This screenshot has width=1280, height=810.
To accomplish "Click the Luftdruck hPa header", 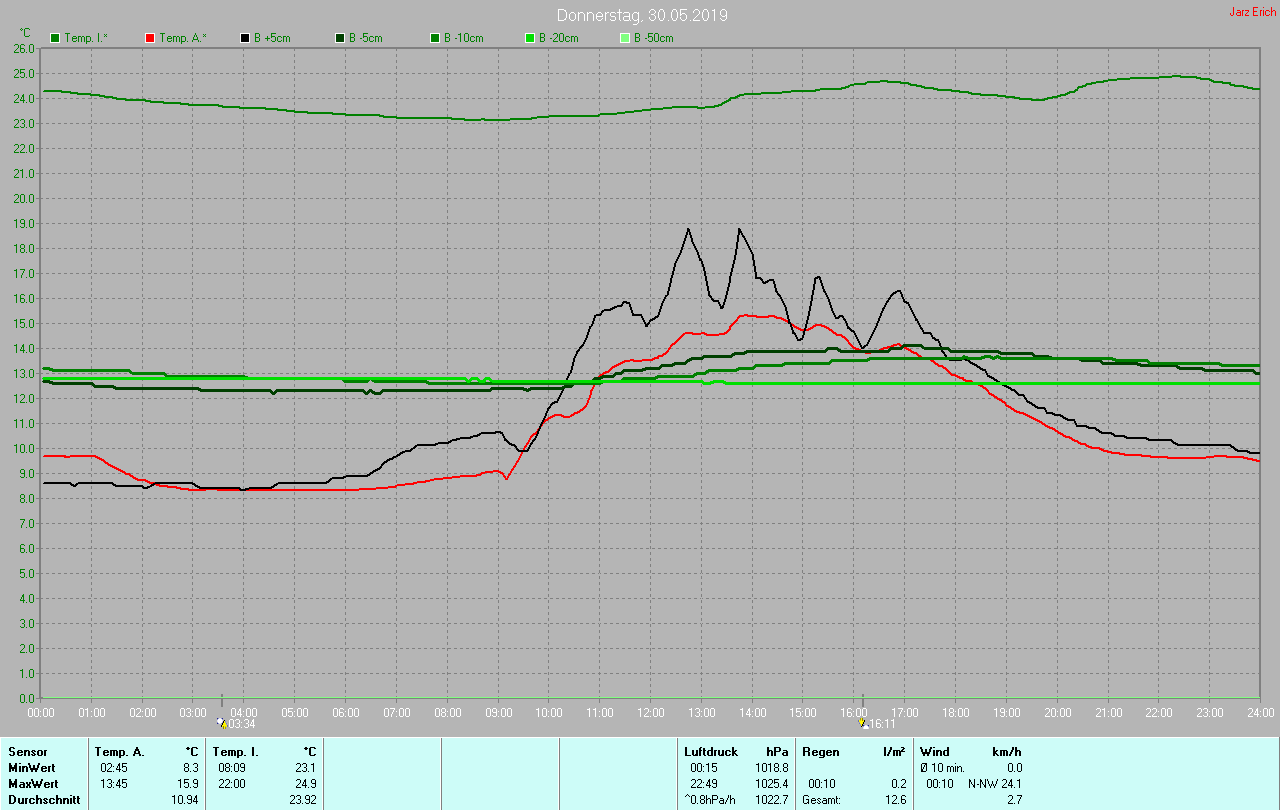I will pos(736,751).
